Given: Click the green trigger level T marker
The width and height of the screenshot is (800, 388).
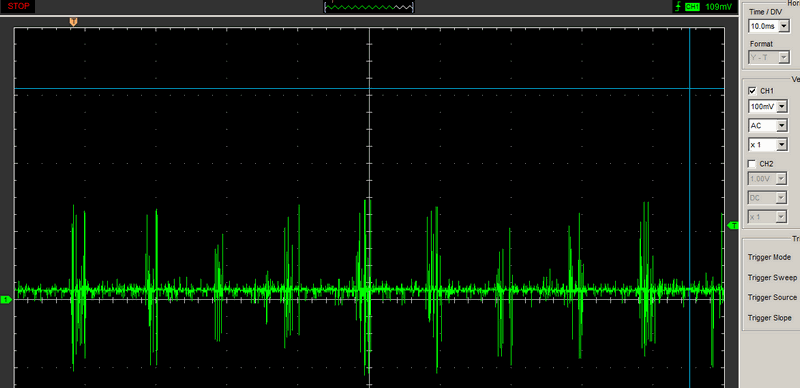Looking at the screenshot, I should point(733,225).
